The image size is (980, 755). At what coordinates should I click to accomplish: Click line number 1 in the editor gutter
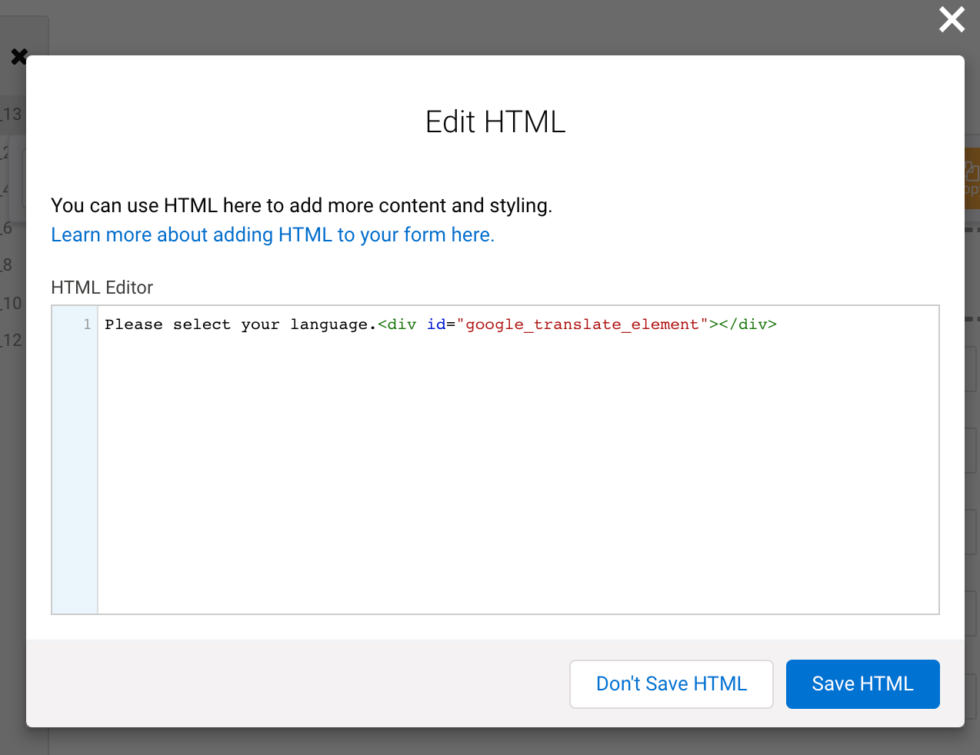(86, 324)
